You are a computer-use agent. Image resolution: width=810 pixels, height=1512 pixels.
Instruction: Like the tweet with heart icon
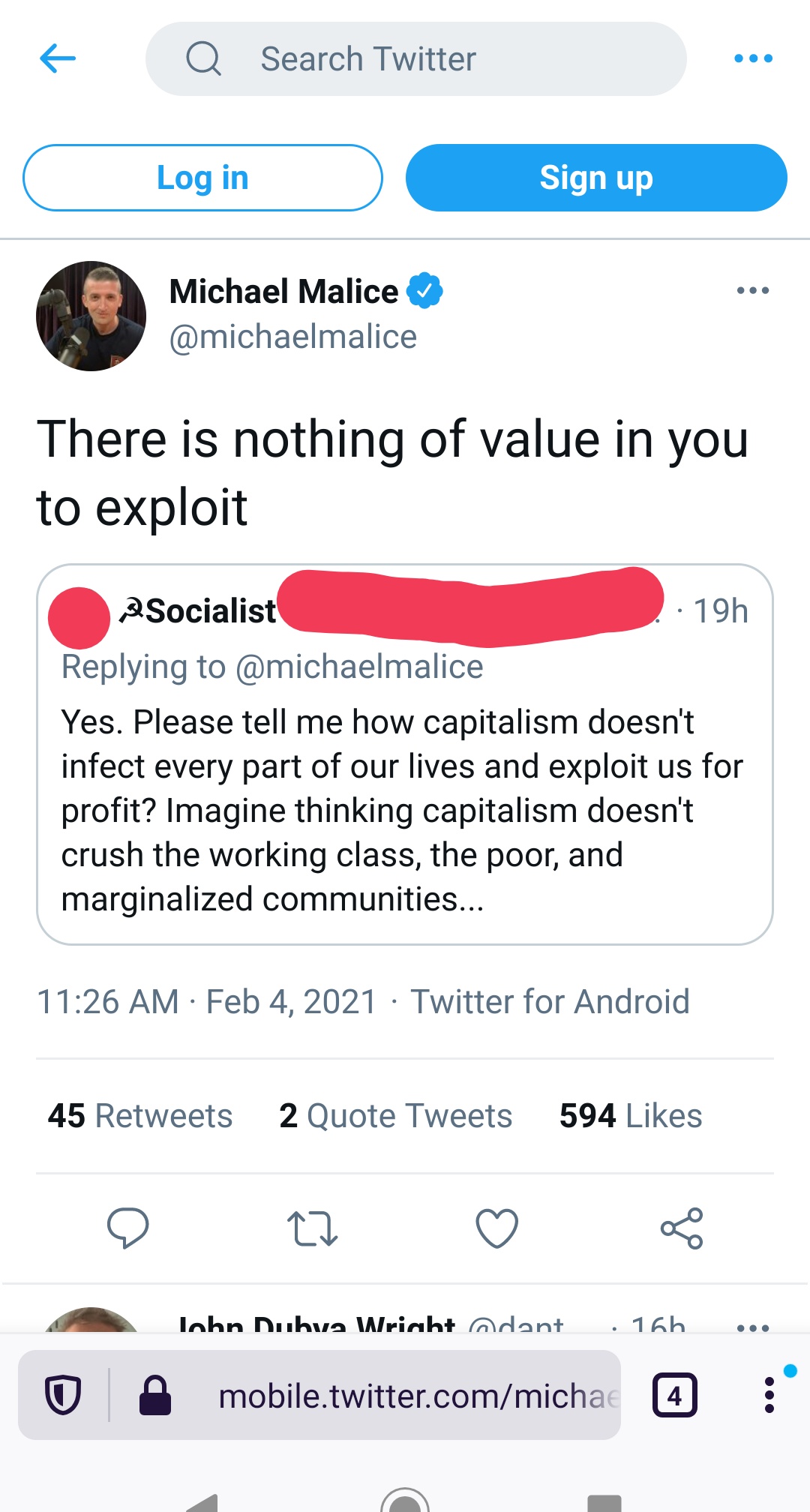coord(497,1228)
